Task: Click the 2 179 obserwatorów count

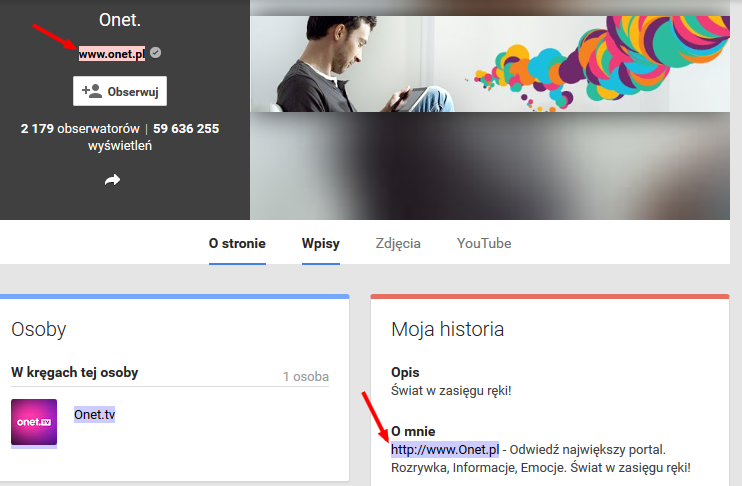Action: (80, 129)
